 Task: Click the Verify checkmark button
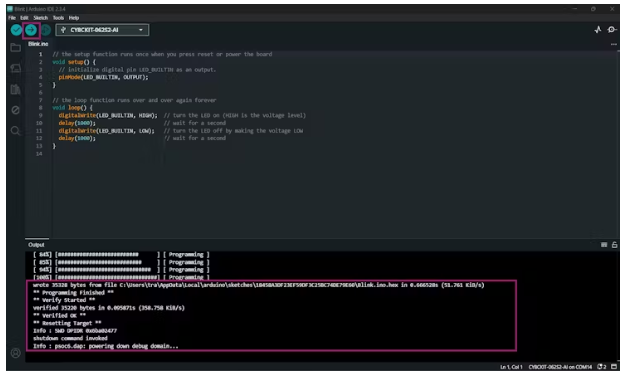click(x=16, y=30)
